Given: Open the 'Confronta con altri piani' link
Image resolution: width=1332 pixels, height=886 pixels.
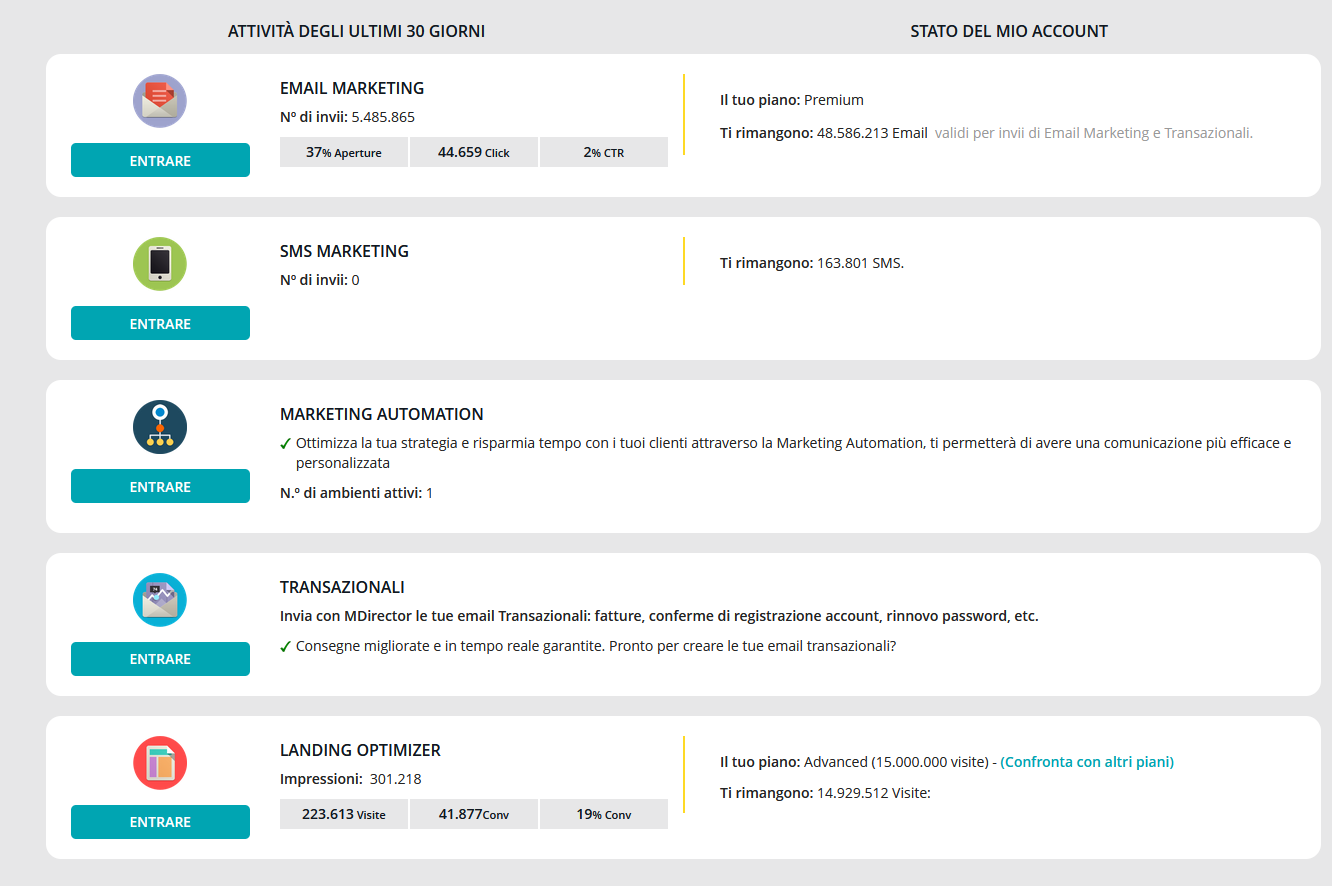Looking at the screenshot, I should pos(1087,762).
